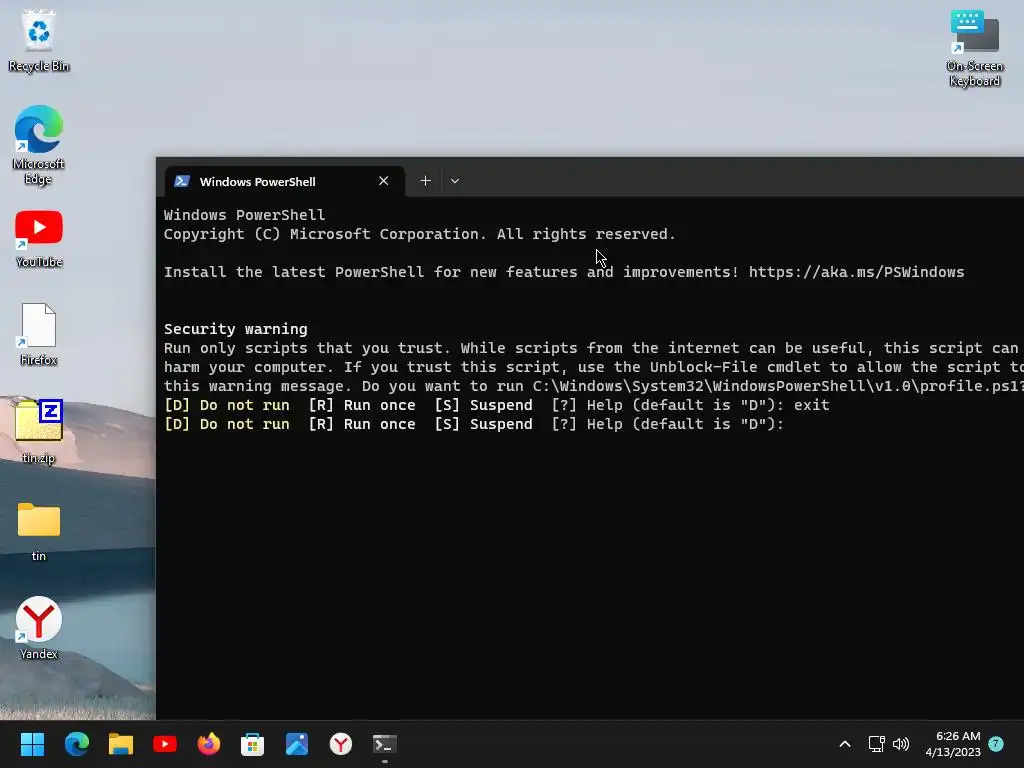Open Photos app from the taskbar
The height and width of the screenshot is (768, 1024).
[x=297, y=744]
